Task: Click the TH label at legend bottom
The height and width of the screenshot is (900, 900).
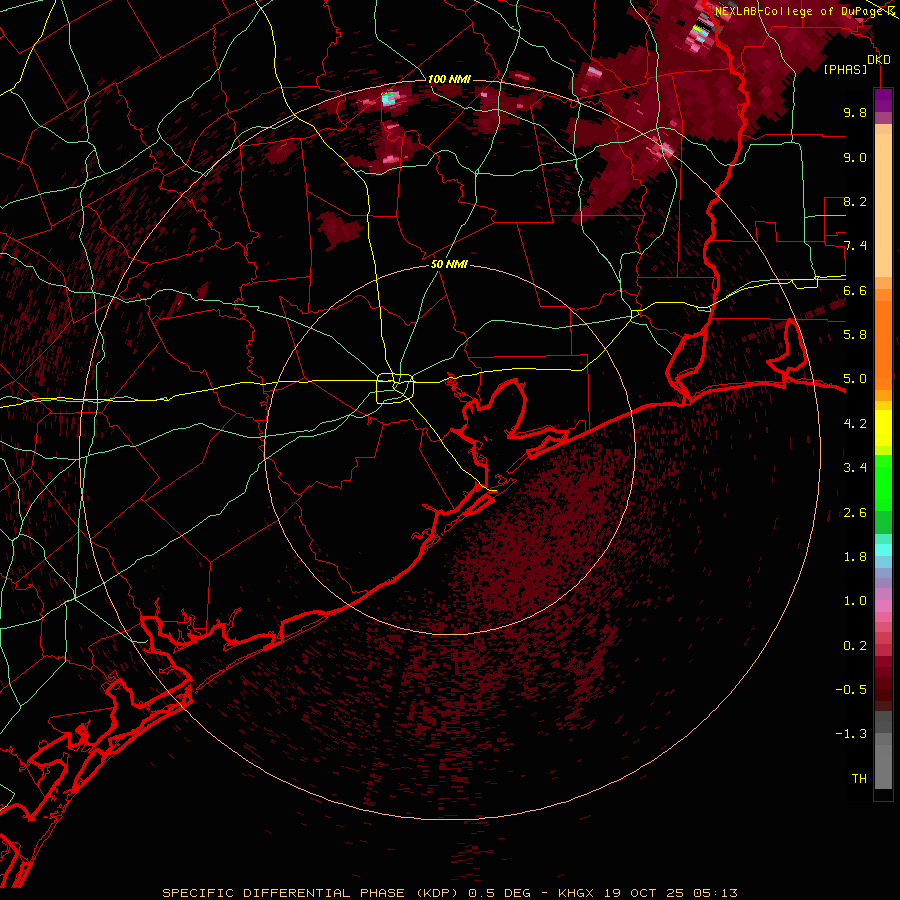Action: (859, 779)
